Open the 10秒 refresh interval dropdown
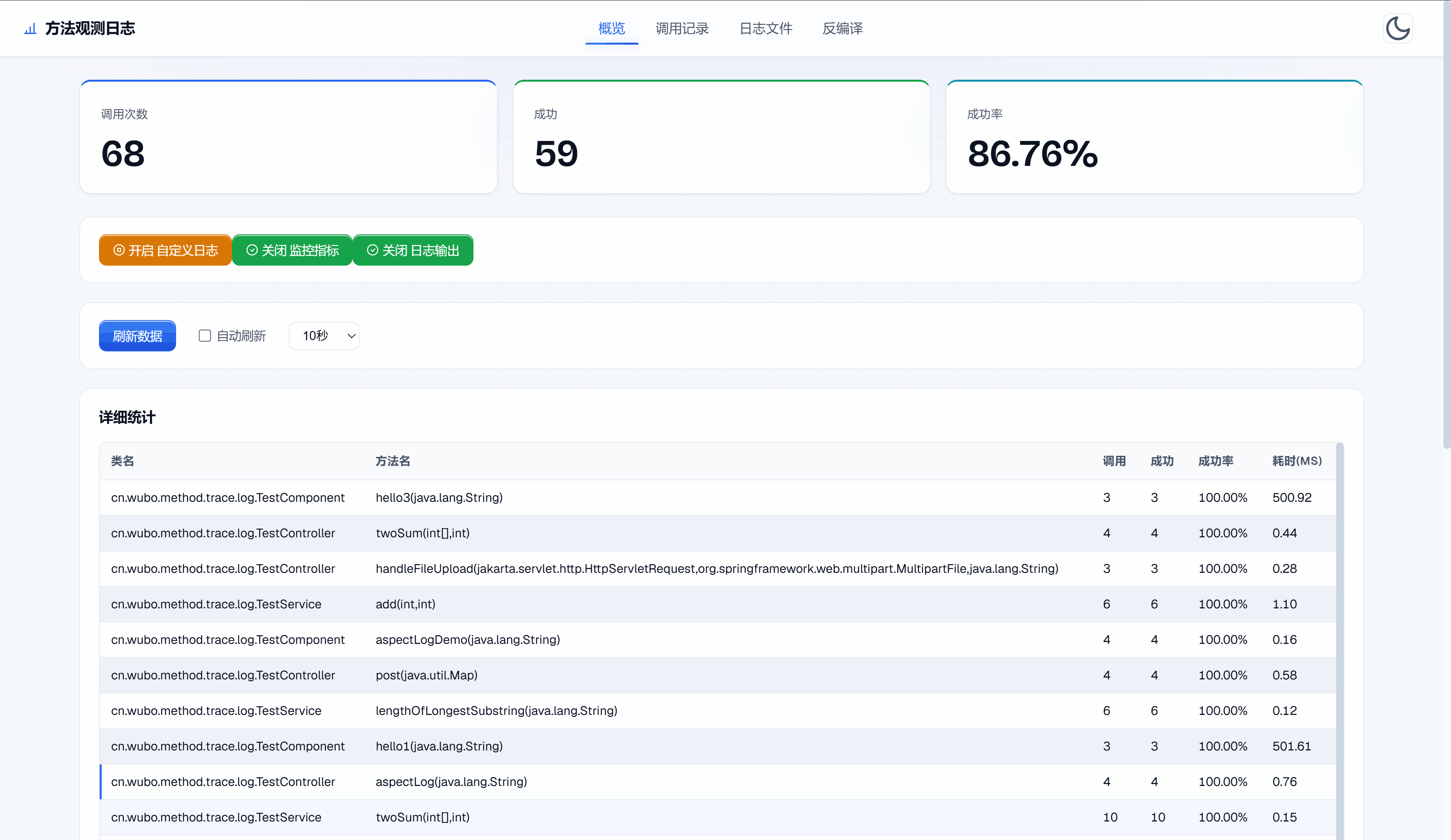This screenshot has width=1451, height=840. (x=324, y=336)
